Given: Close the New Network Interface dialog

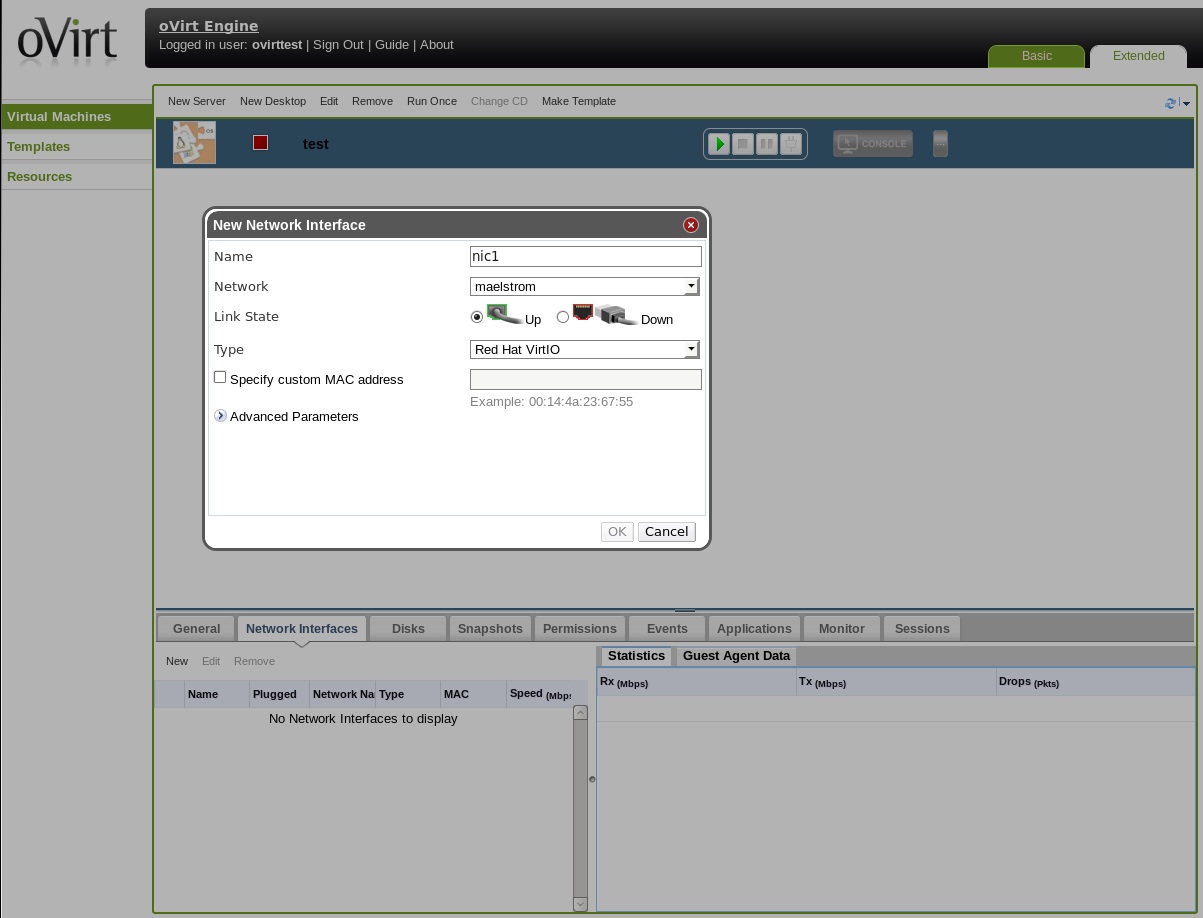Looking at the screenshot, I should pos(690,225).
